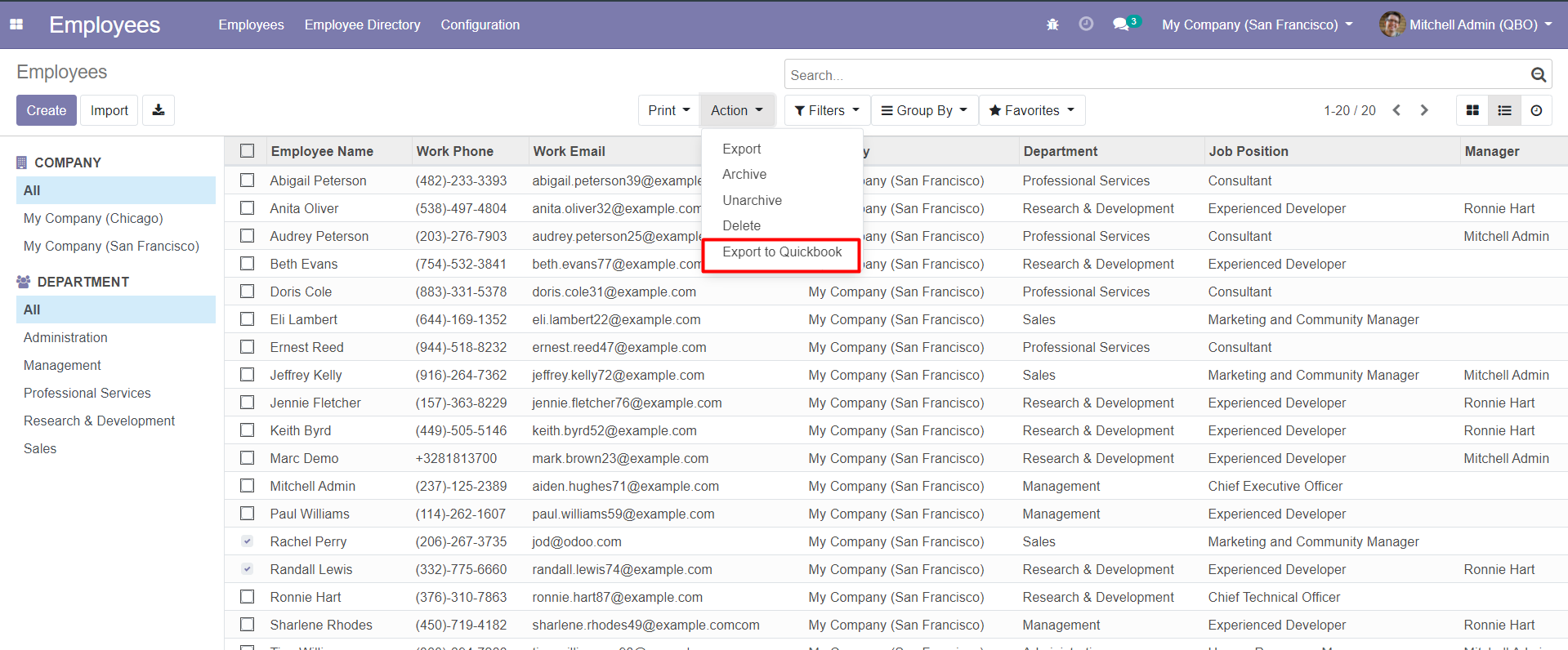The height and width of the screenshot is (650, 1568).
Task: Select Export to Quickbook option
Action: pyautogui.click(x=782, y=252)
